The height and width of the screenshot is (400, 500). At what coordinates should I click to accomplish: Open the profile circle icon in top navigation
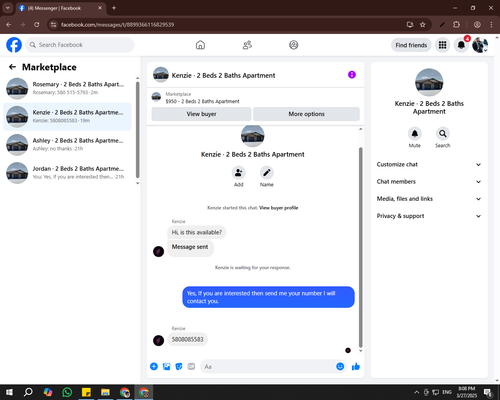(294, 45)
